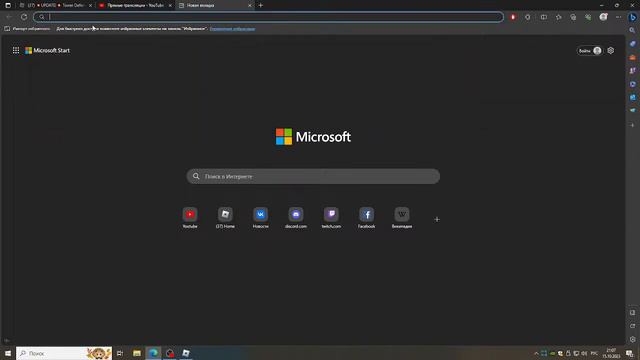
Task: Open the sidebar Search icon
Action: (x=633, y=30)
